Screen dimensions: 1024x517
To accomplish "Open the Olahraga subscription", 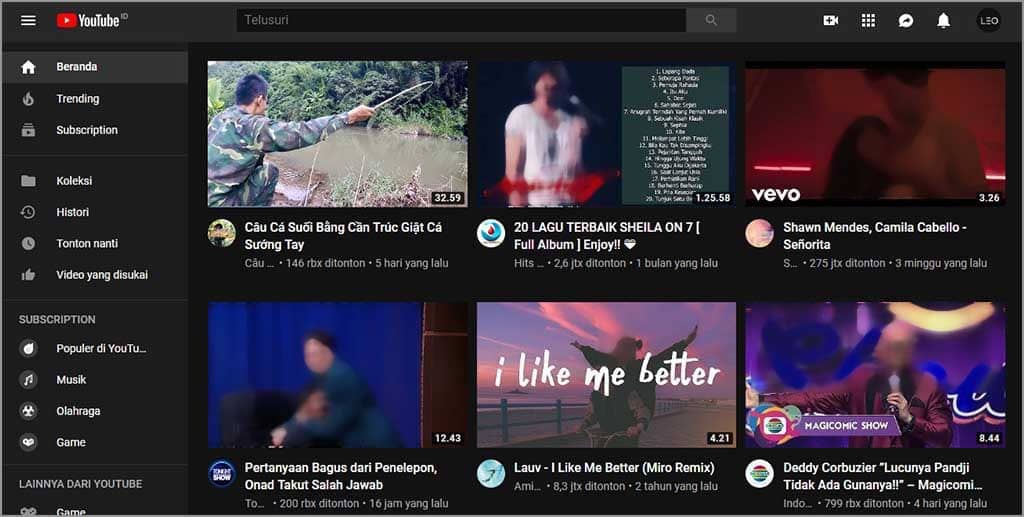I will click(x=95, y=411).
